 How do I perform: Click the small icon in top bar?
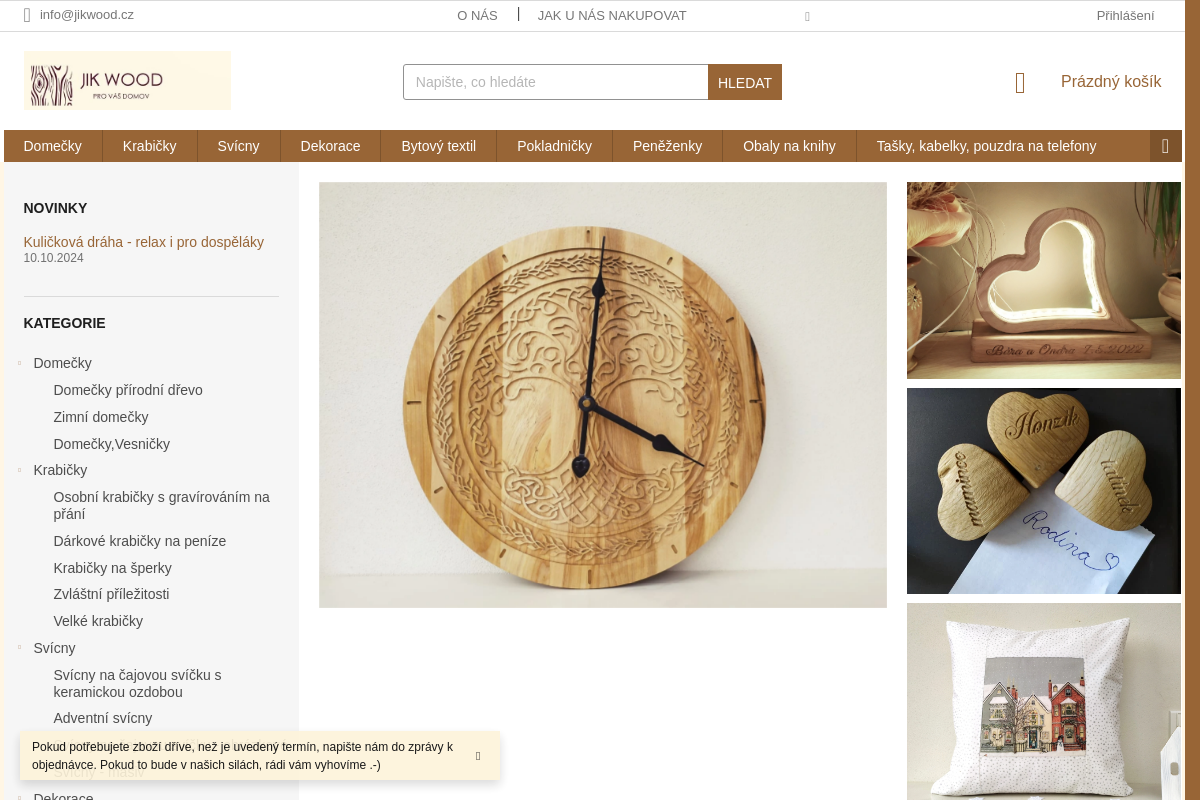807,17
